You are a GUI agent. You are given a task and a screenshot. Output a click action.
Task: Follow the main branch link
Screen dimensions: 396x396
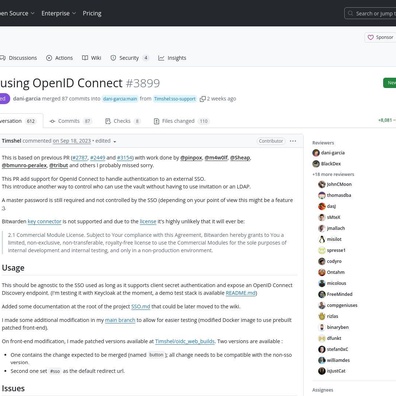coord(120,320)
